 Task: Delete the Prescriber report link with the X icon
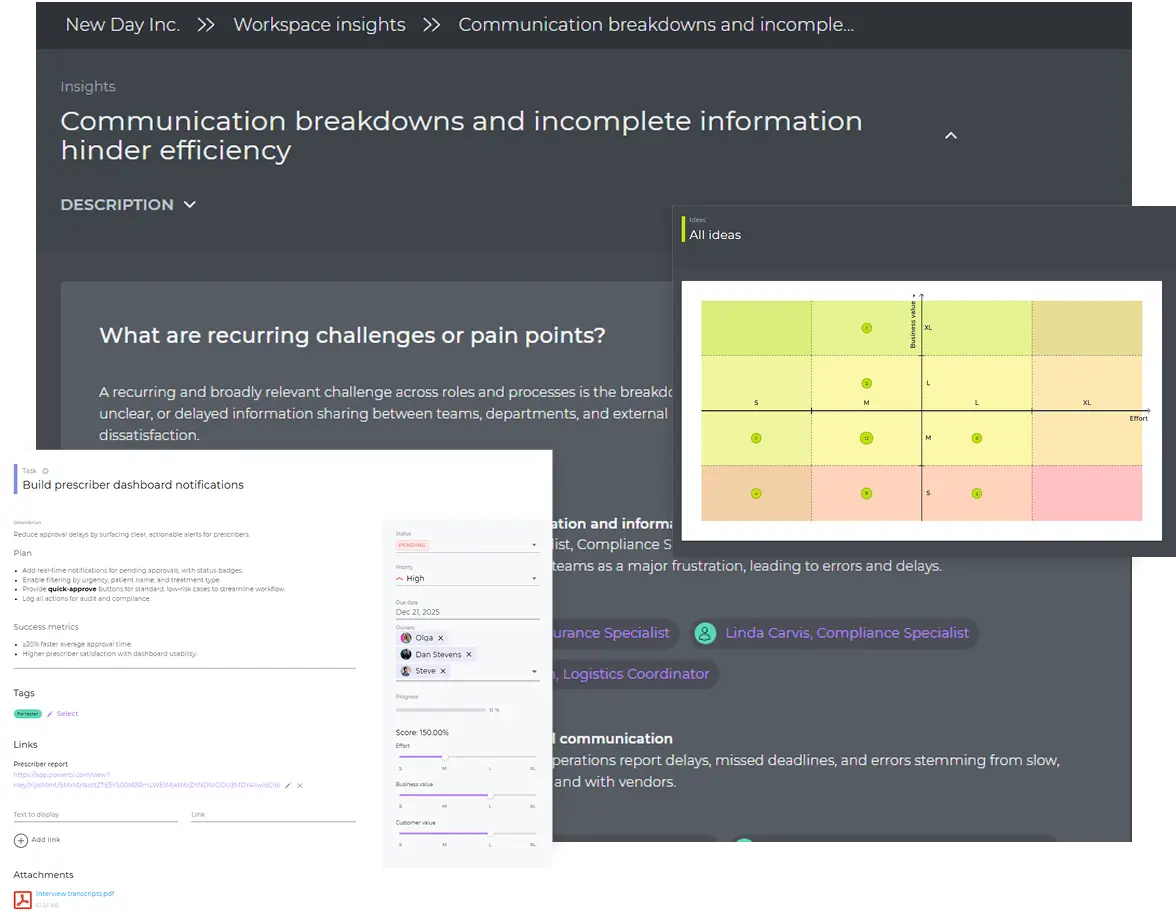click(299, 785)
